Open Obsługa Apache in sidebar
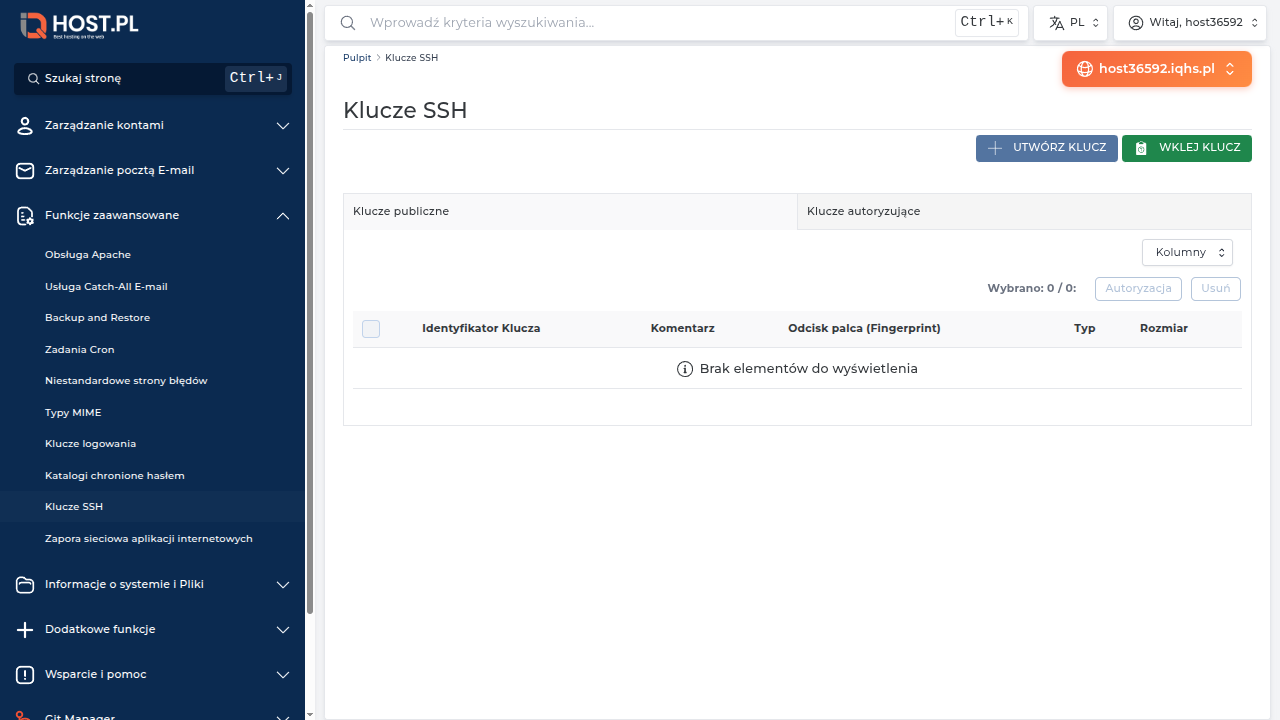 88,255
